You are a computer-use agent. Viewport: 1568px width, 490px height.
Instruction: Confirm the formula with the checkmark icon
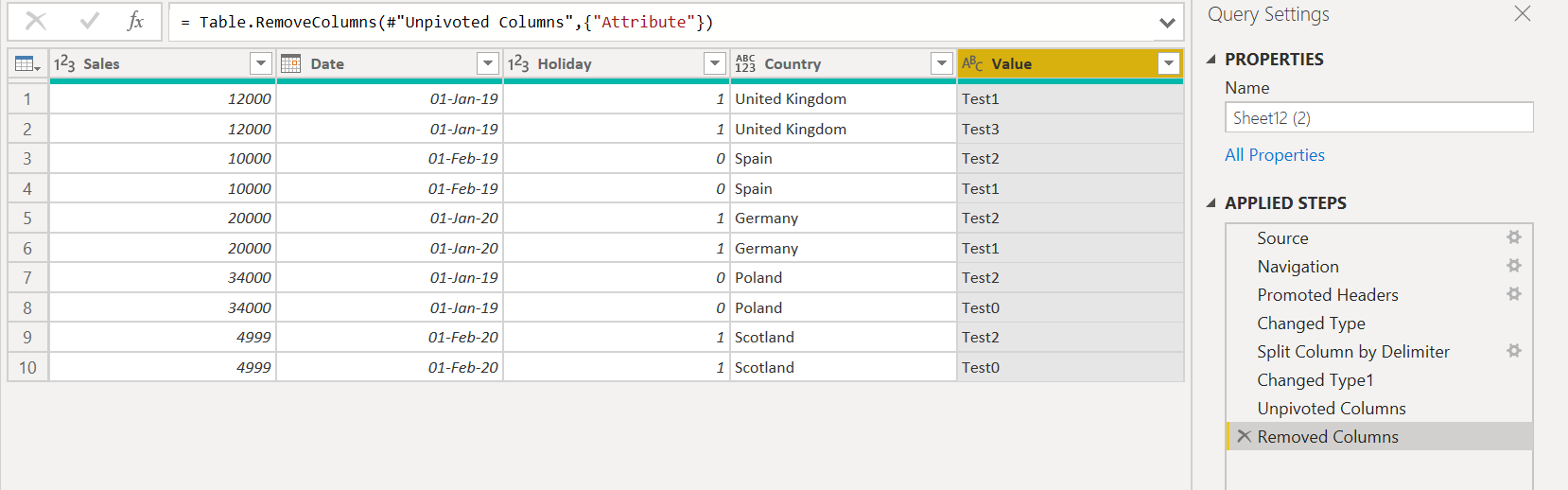tap(90, 21)
